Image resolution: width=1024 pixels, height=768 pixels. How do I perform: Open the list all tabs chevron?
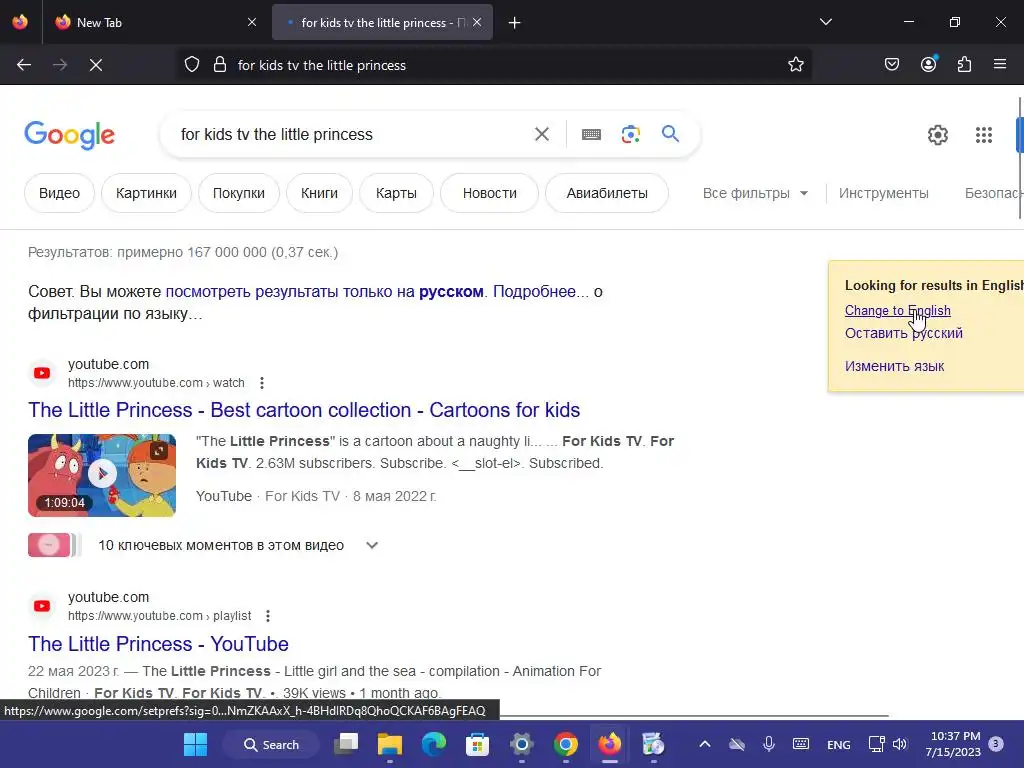click(x=825, y=22)
